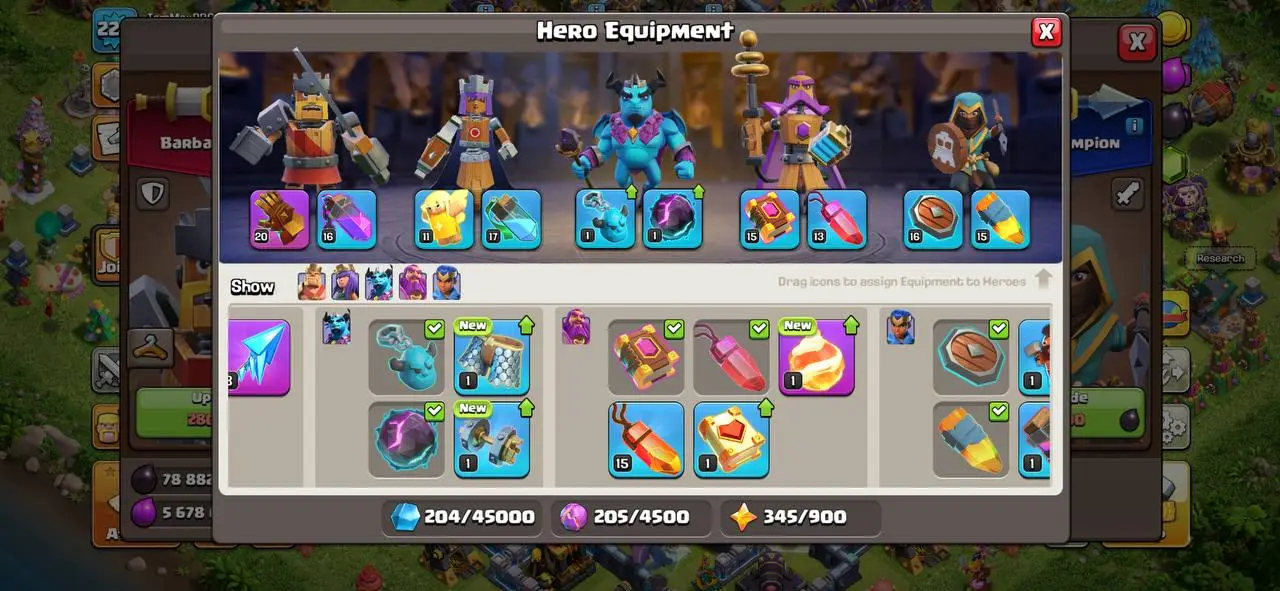Tap the Glowy Ore 205/4500 counter
The width and height of the screenshot is (1280, 591).
pos(626,517)
